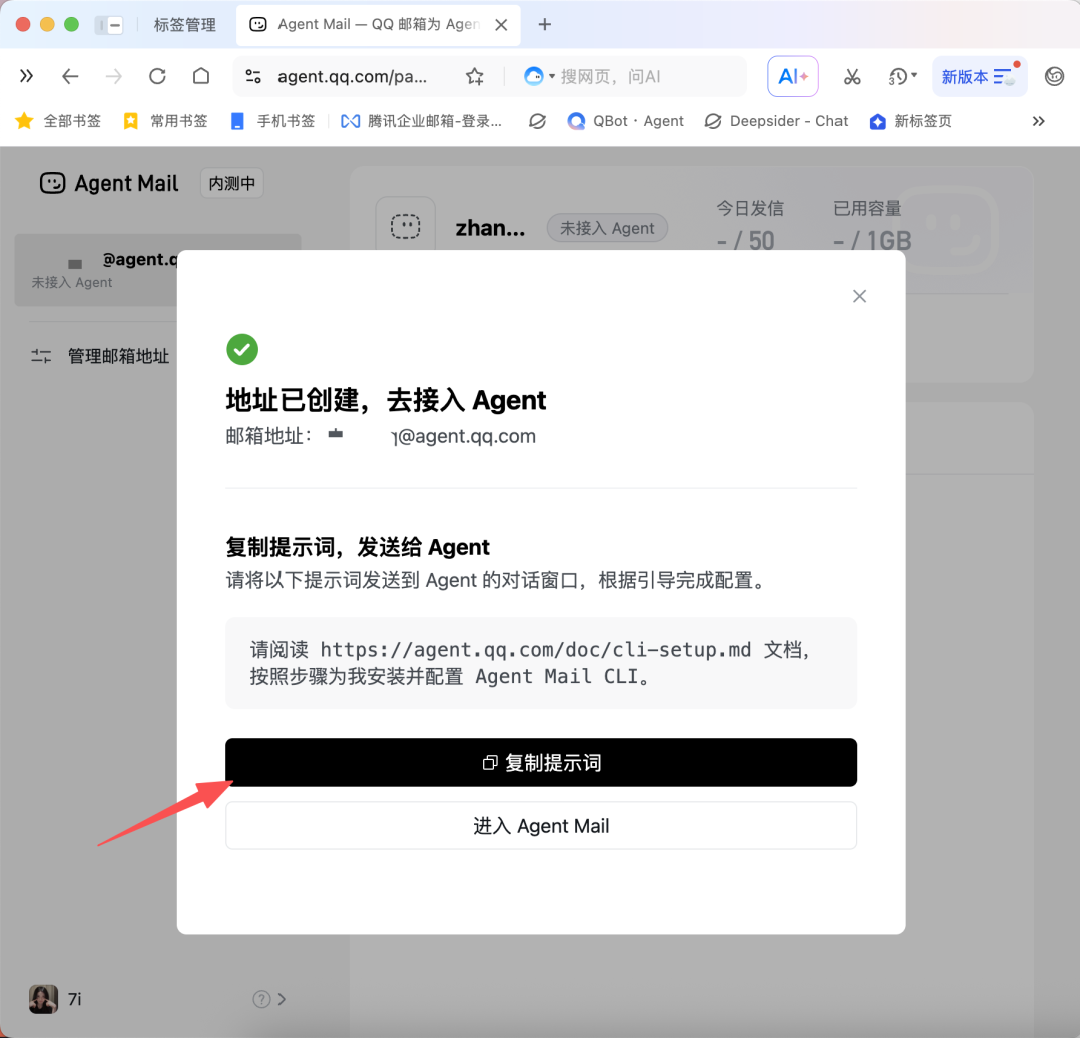Open Deepsider - Chat bookmark
1080x1038 pixels.
(776, 121)
